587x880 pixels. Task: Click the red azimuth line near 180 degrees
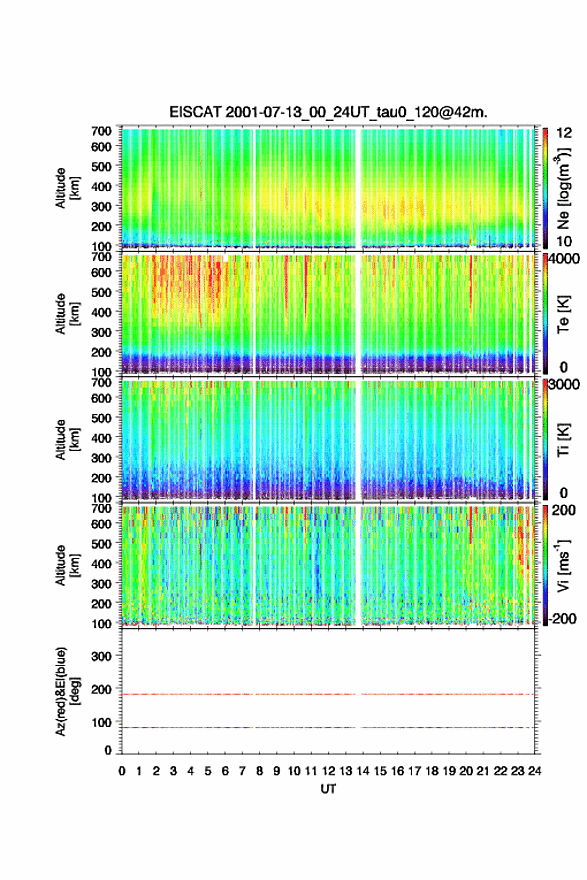point(327,694)
